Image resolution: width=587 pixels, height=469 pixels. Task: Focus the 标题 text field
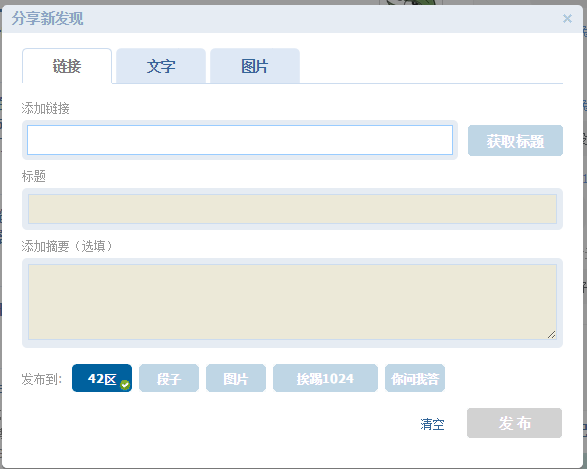point(292,209)
